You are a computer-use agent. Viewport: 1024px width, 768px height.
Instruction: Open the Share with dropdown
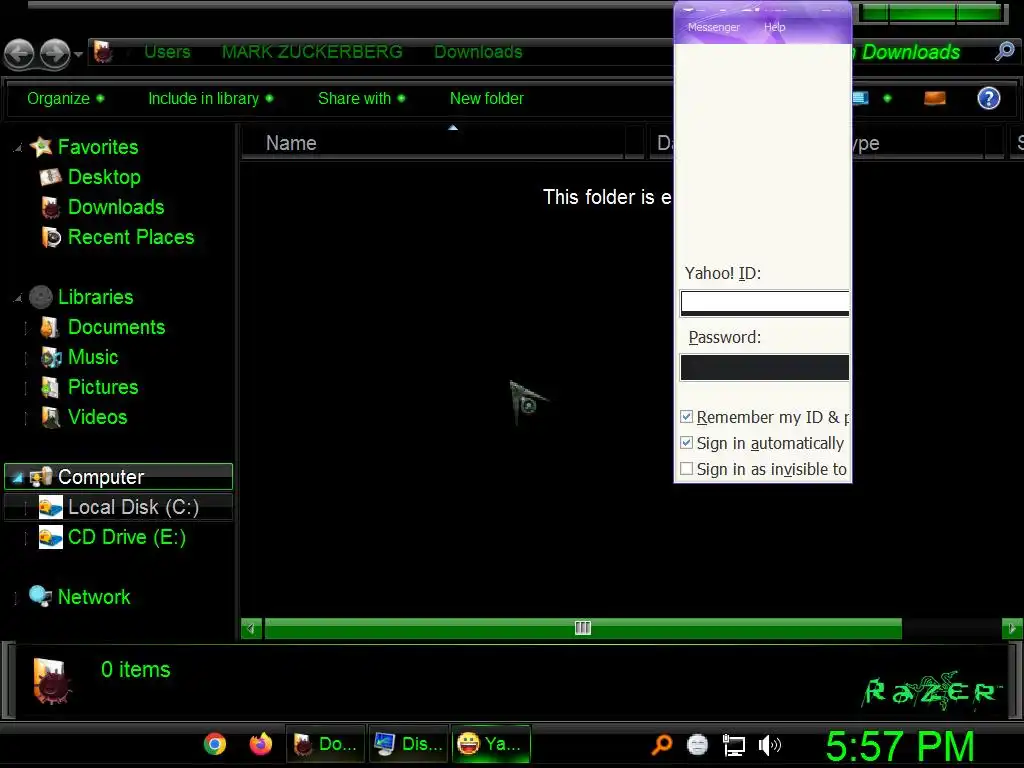pyautogui.click(x=361, y=99)
